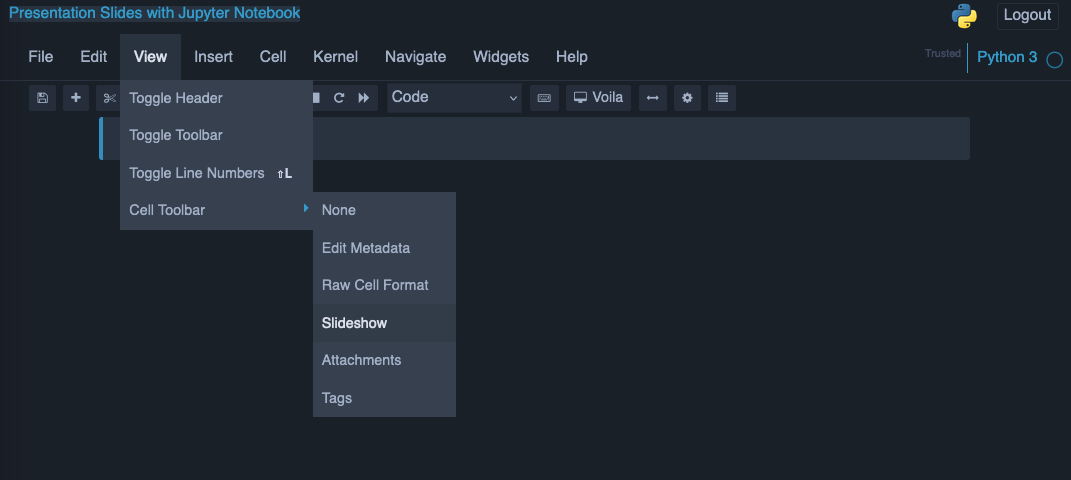Toggle Line Numbers in the View menu
This screenshot has height=480, width=1071.
pos(197,173)
